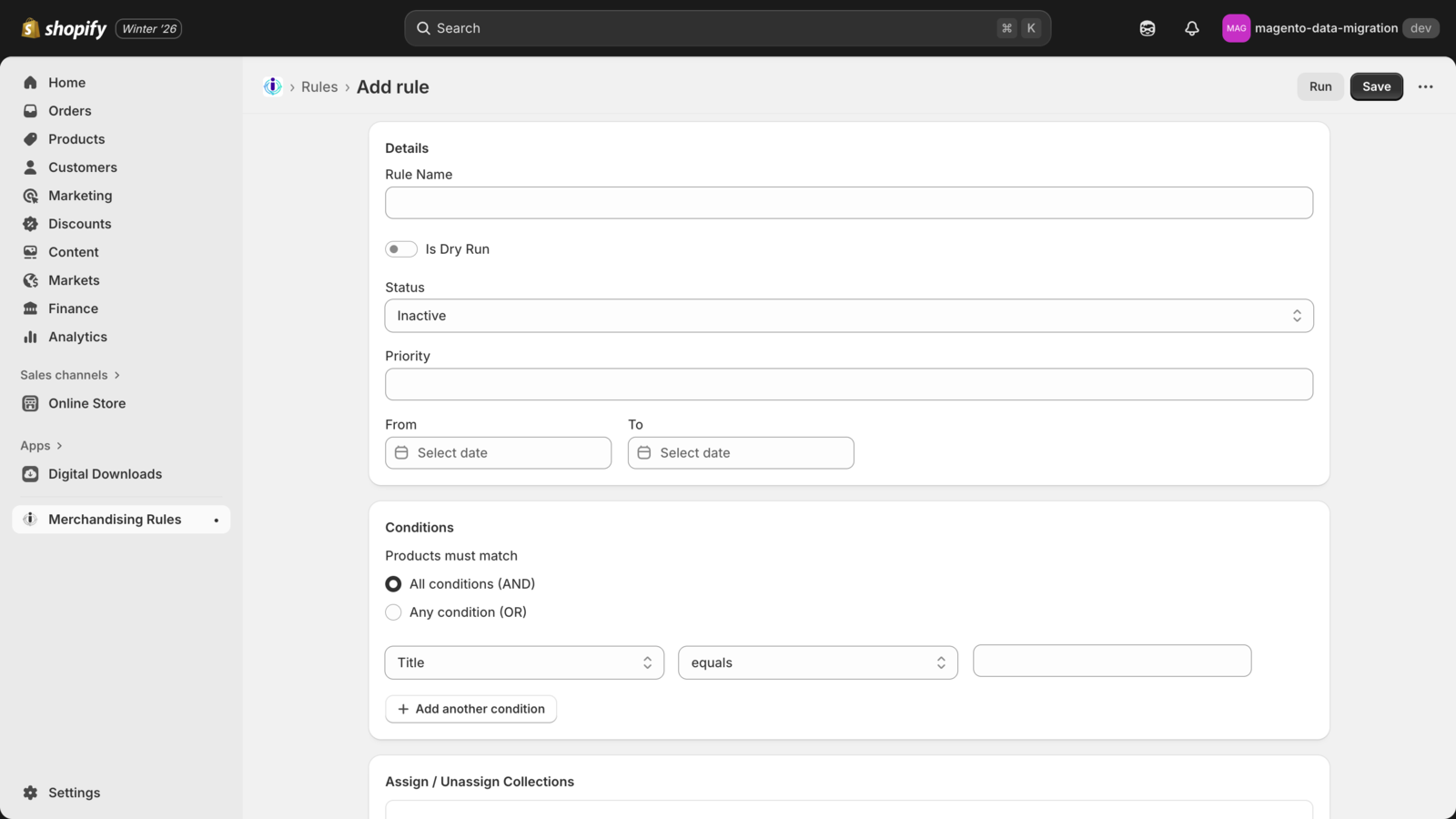Toggle the Is Dry Run switch

[x=400, y=249]
